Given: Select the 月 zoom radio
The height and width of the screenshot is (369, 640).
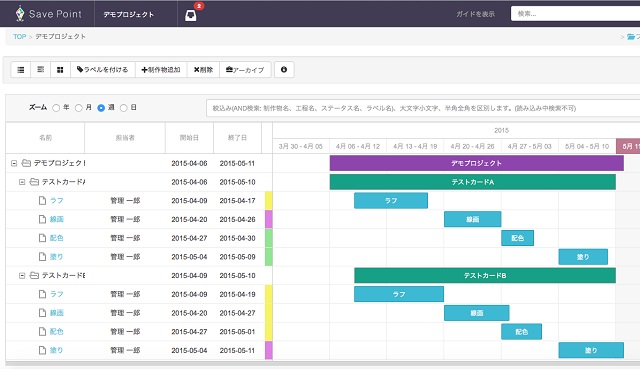Looking at the screenshot, I should pyautogui.click(x=78, y=108).
